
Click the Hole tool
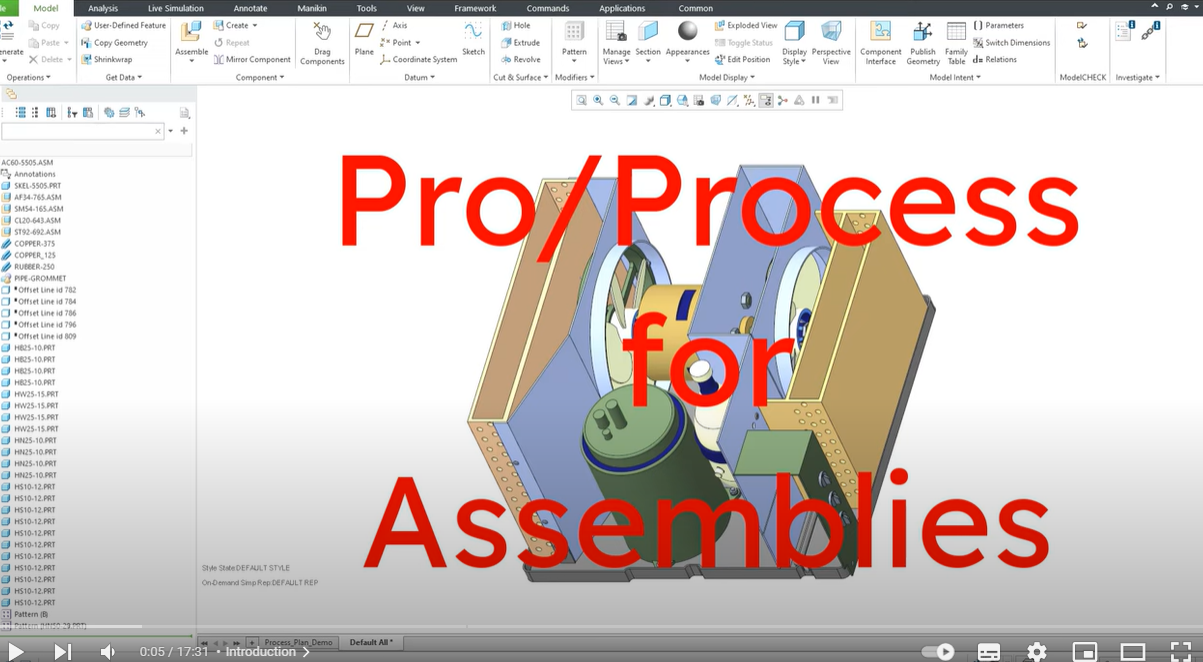516,25
